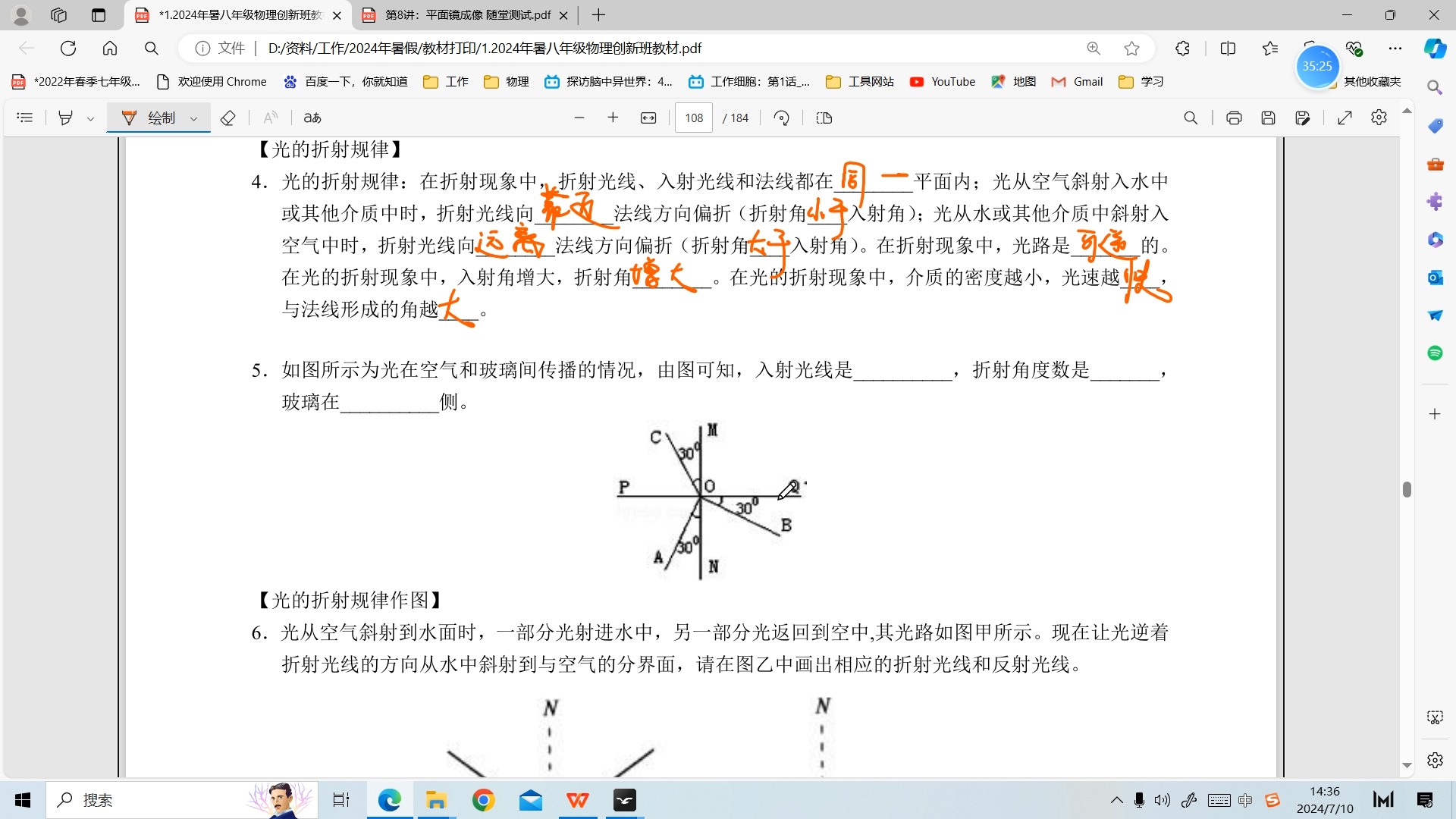Open the browser settings ellipsis menu

[1395, 49]
